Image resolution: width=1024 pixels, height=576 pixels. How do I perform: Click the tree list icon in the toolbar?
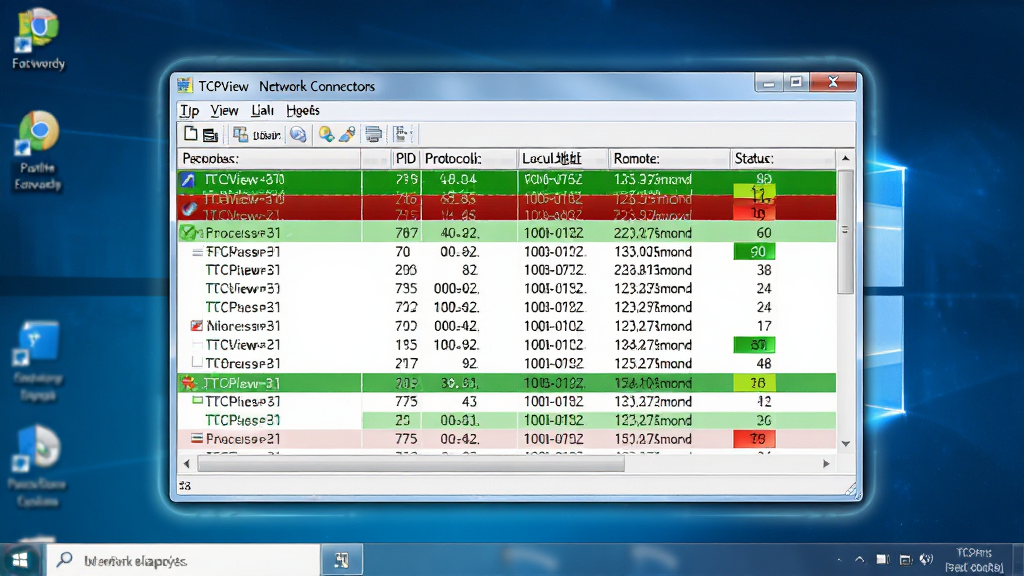tap(401, 135)
